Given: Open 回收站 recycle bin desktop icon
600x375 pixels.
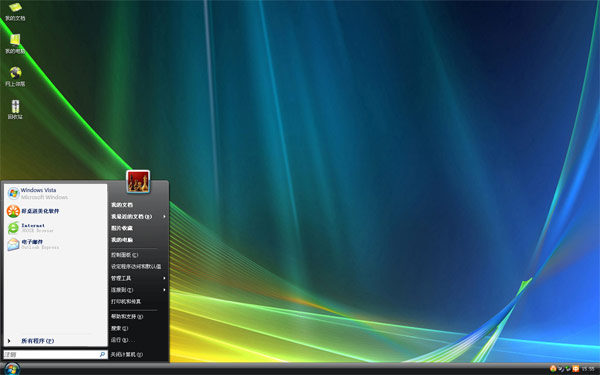Looking at the screenshot, I should pyautogui.click(x=15, y=106).
